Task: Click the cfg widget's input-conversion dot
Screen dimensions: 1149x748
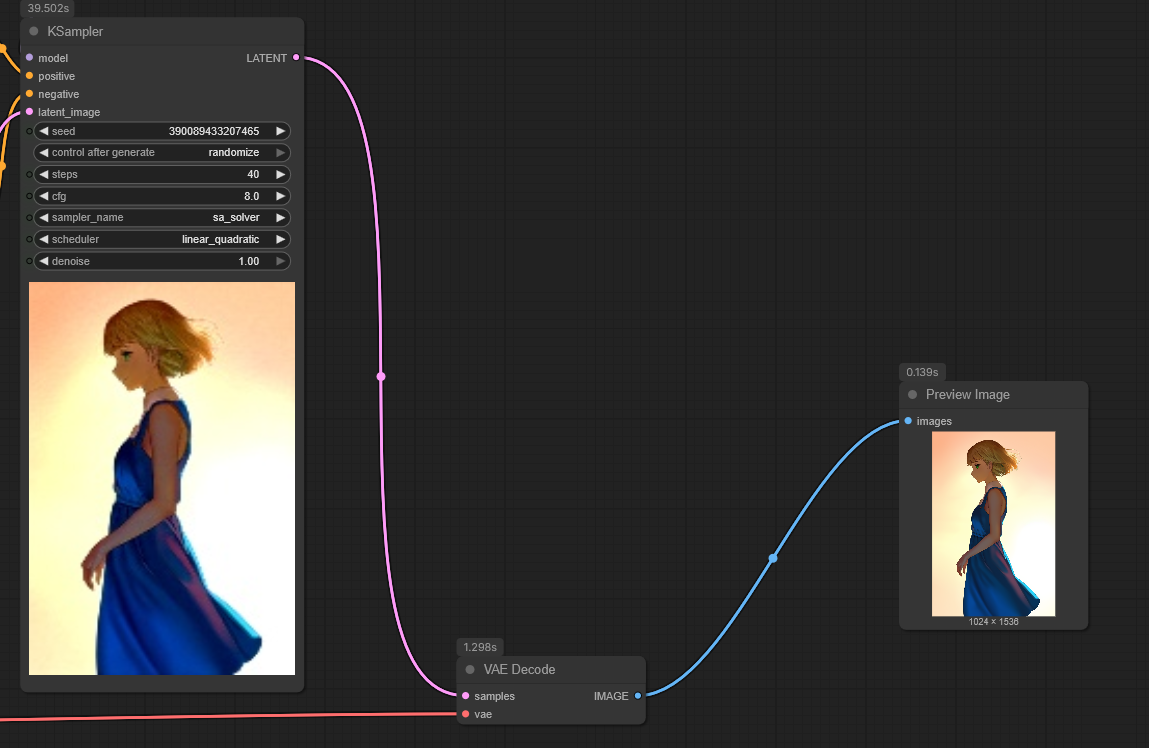Action: click(29, 196)
